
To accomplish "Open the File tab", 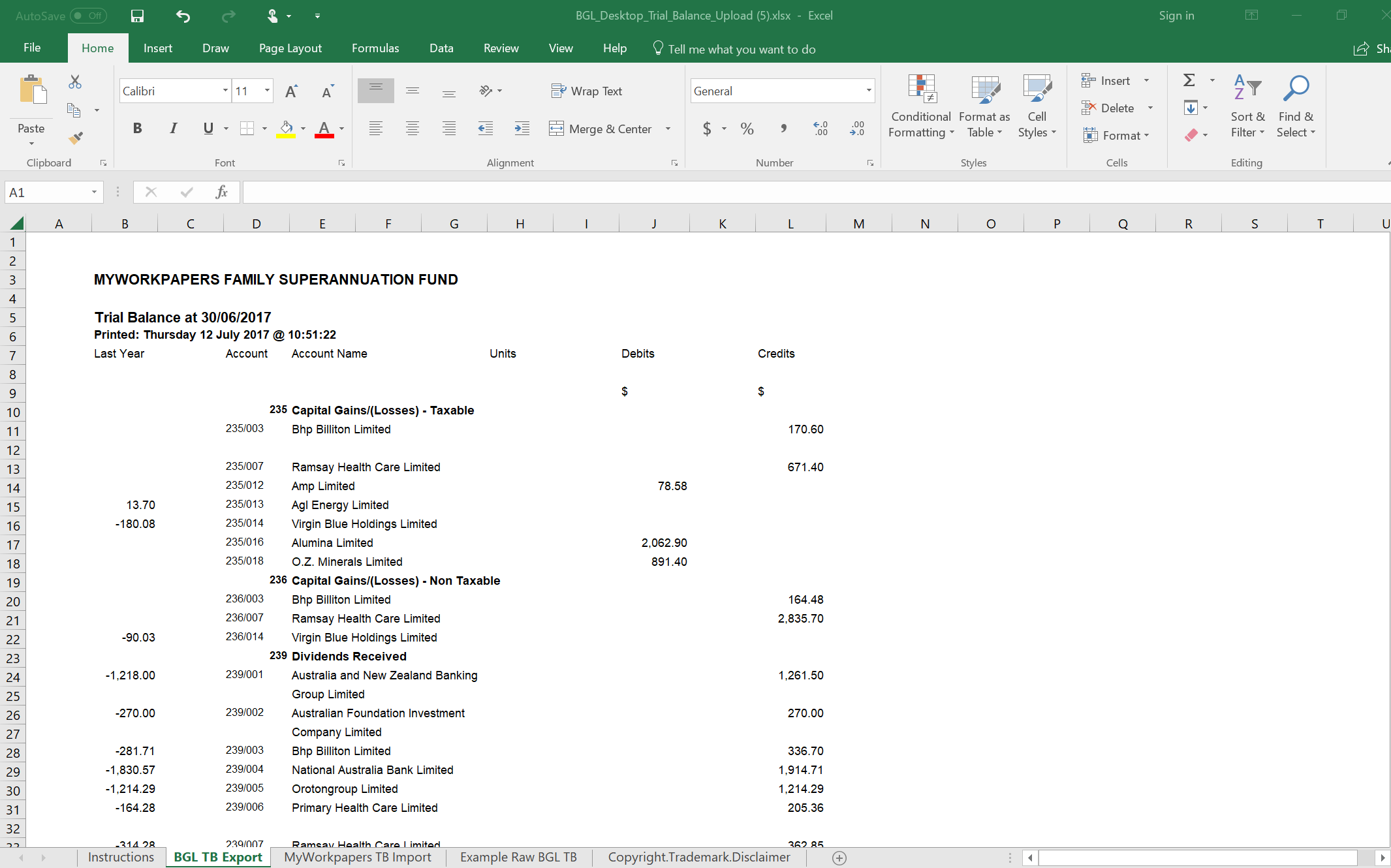I will pos(32,48).
